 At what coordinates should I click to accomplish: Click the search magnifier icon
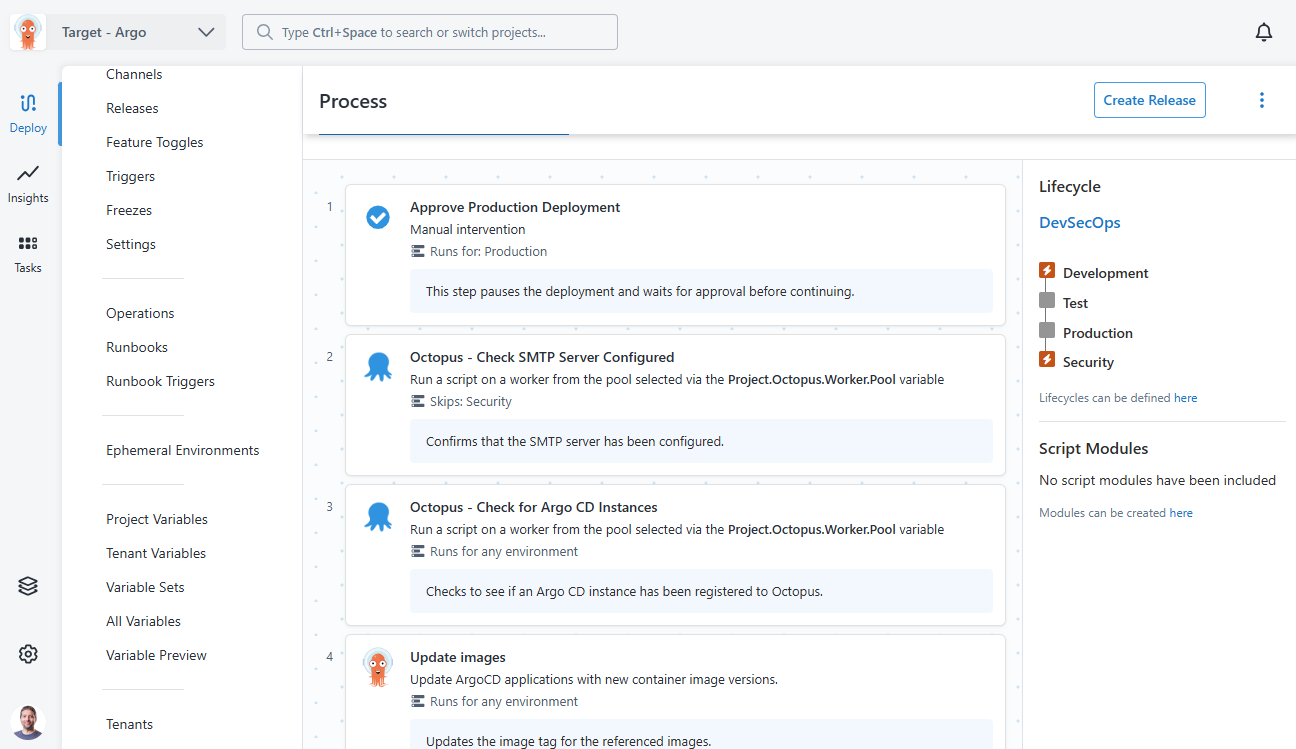(265, 32)
